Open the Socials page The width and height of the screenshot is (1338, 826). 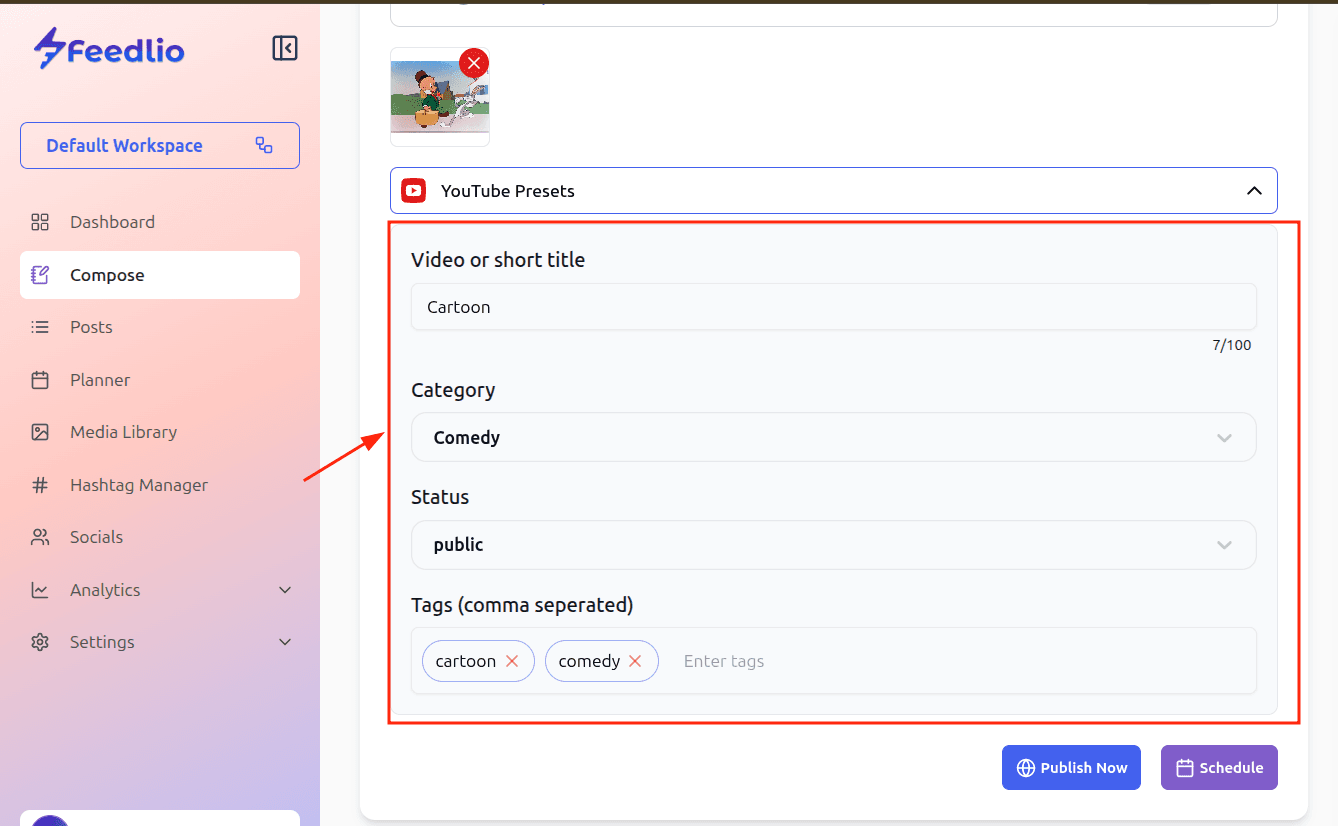point(96,537)
